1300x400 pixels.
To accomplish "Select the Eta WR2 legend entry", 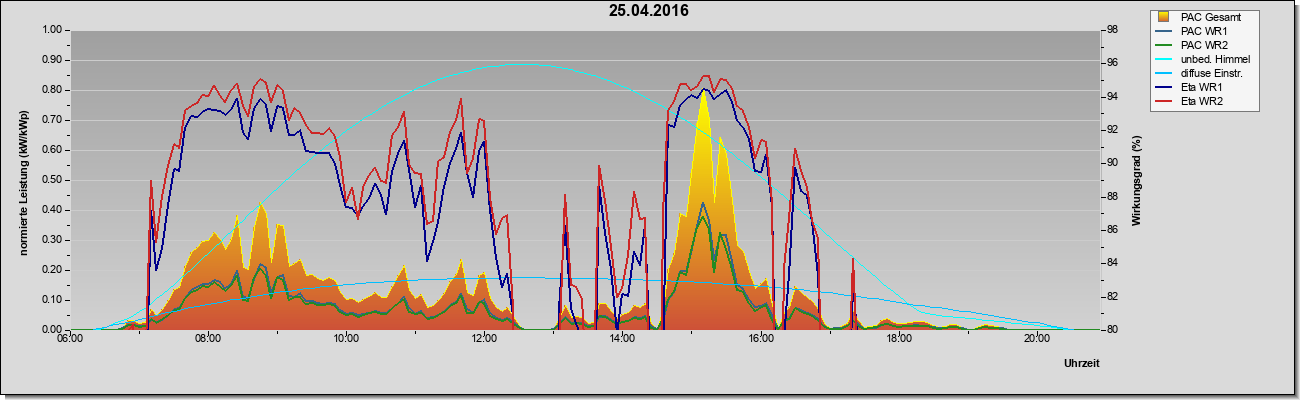I will 1203,101.
